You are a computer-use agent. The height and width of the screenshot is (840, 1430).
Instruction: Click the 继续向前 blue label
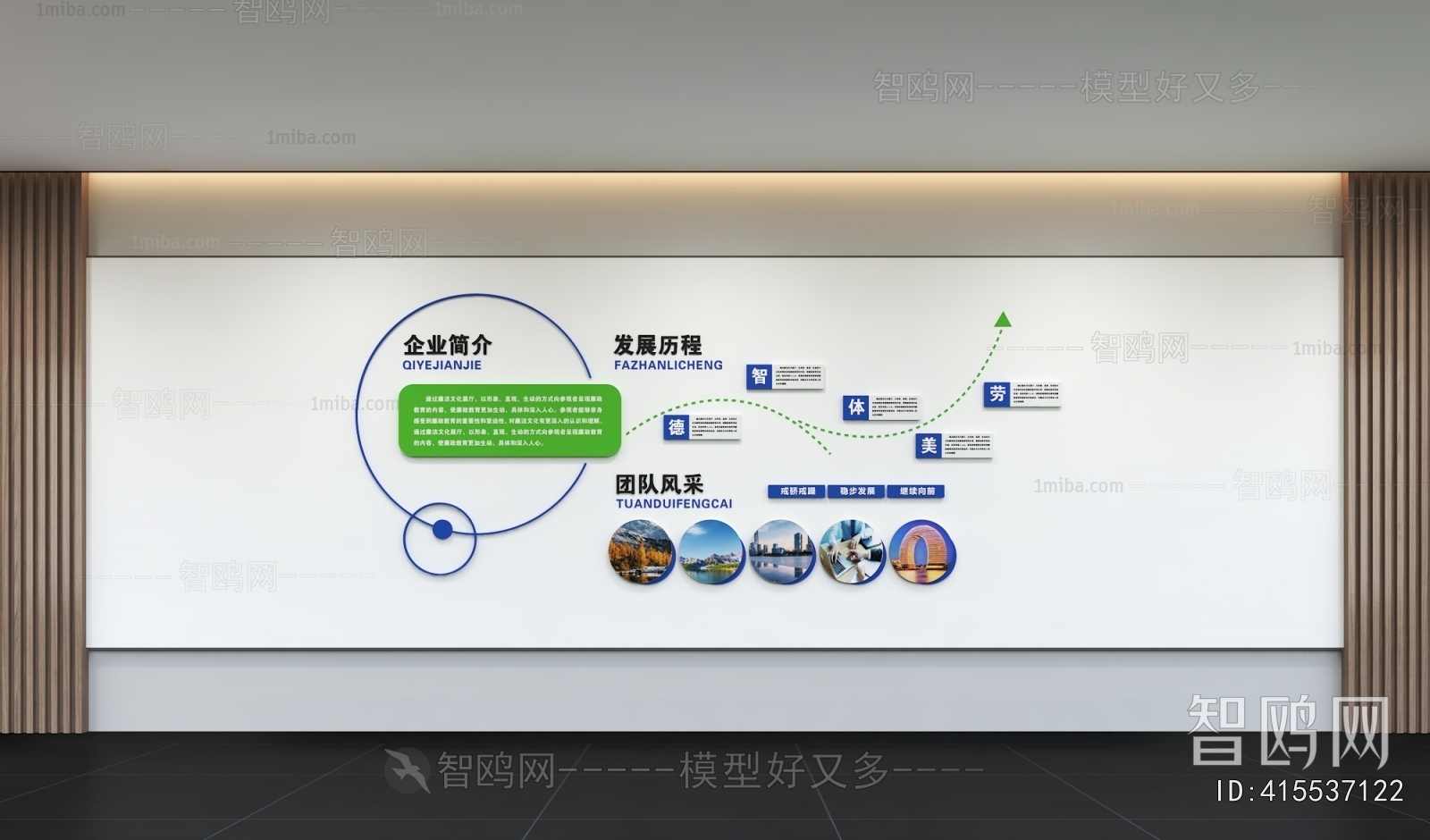coord(917,491)
